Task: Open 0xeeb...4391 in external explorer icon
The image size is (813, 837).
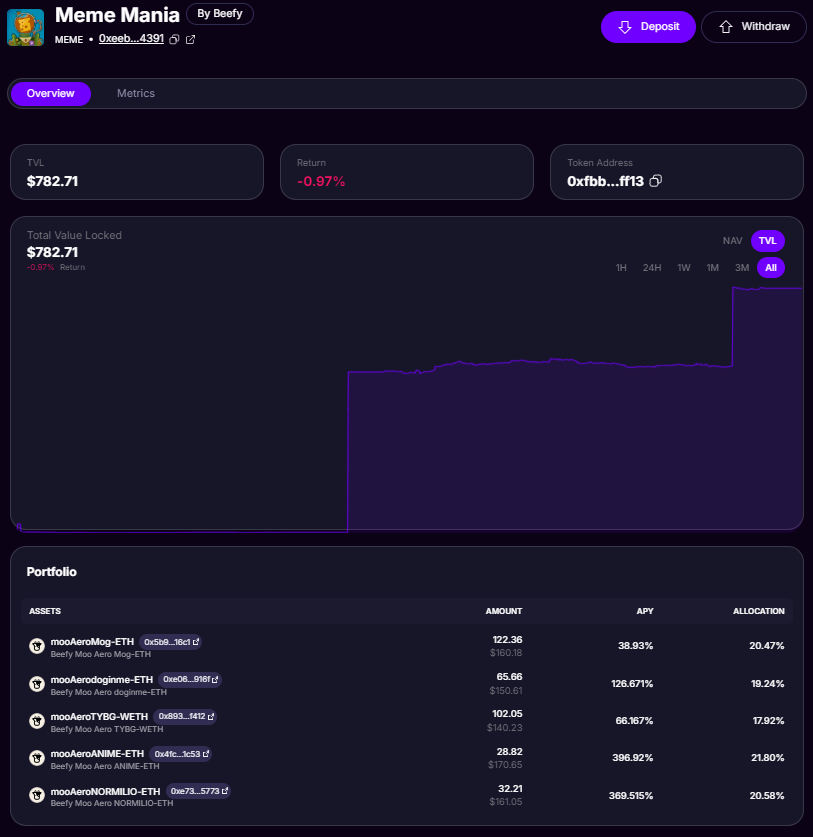Action: coord(191,40)
